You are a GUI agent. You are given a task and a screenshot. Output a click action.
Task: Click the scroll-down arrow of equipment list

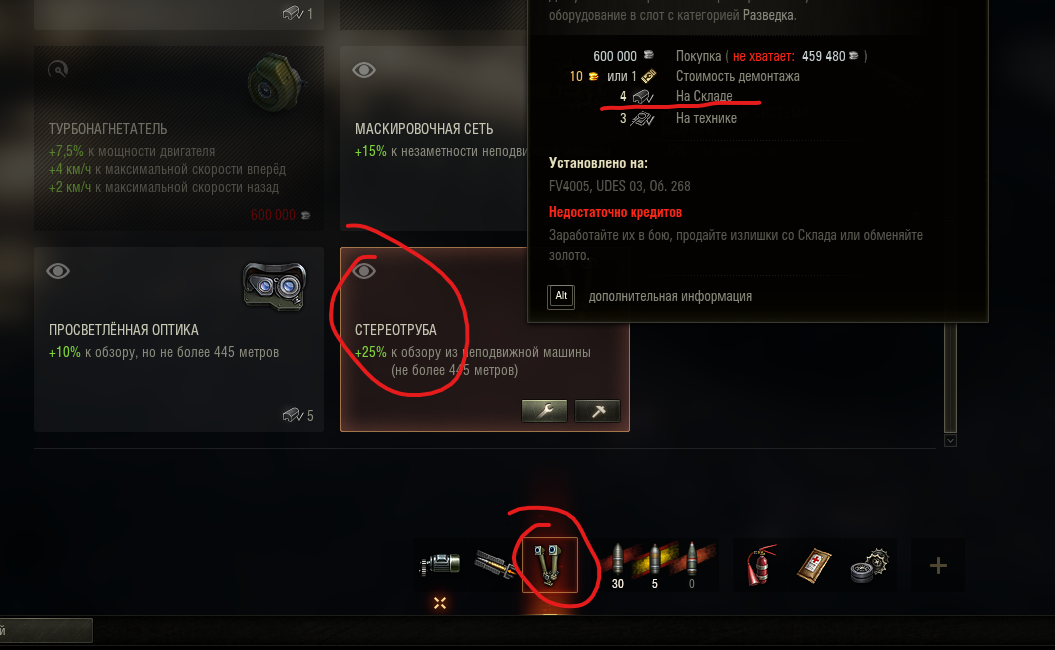point(950,441)
